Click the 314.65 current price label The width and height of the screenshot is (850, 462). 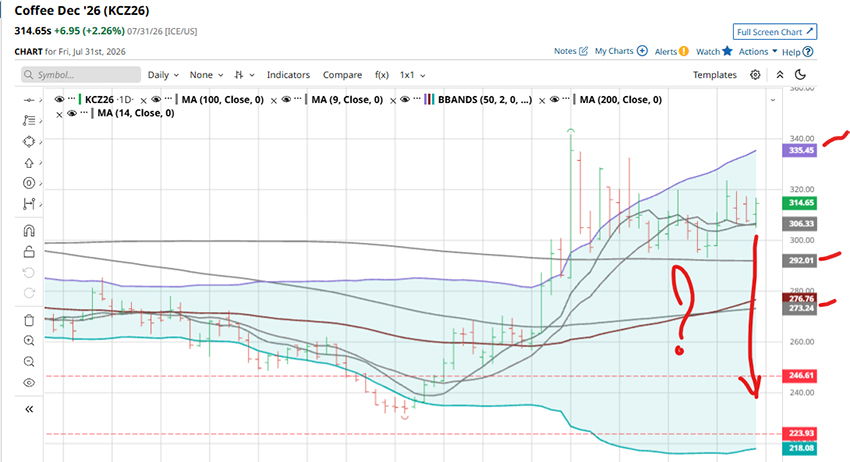coord(800,203)
